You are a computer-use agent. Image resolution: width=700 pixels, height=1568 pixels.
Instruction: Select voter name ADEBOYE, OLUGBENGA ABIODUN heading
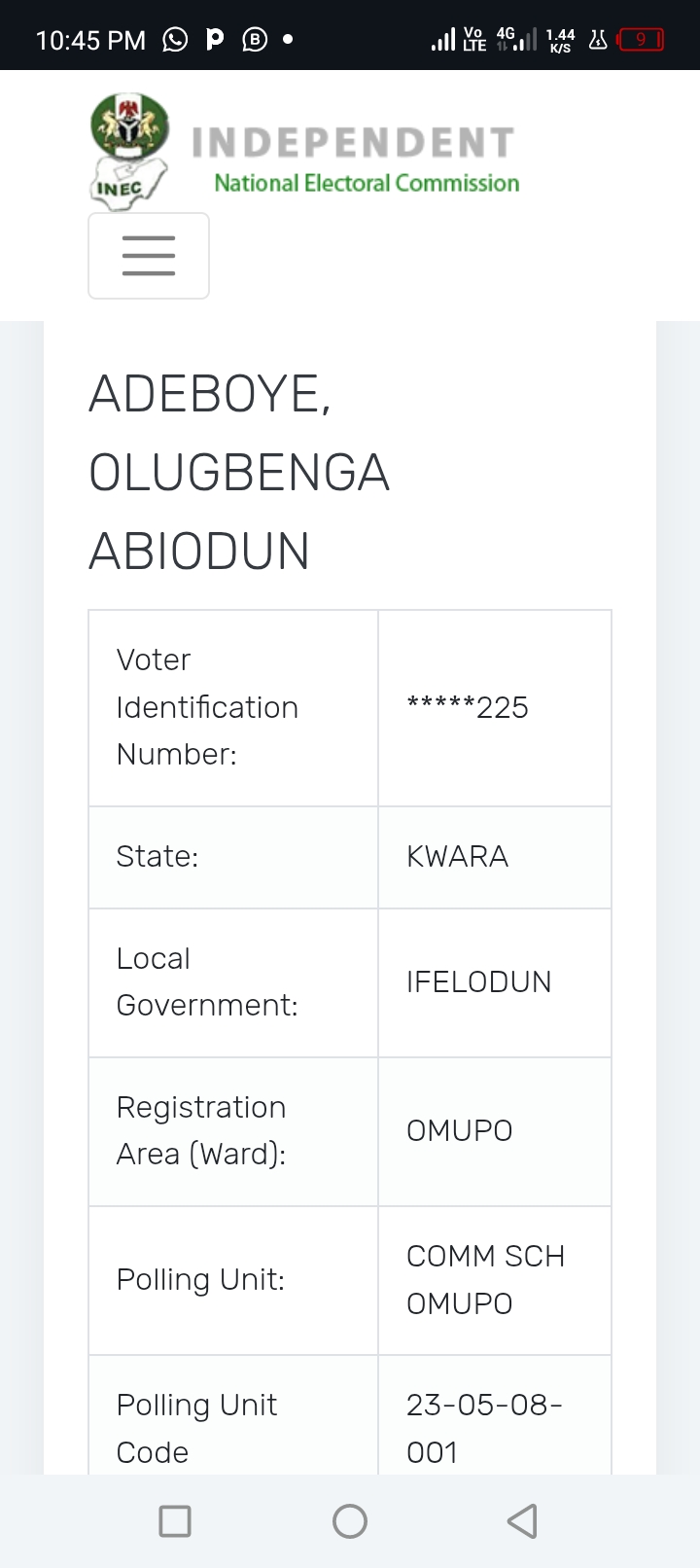click(239, 473)
